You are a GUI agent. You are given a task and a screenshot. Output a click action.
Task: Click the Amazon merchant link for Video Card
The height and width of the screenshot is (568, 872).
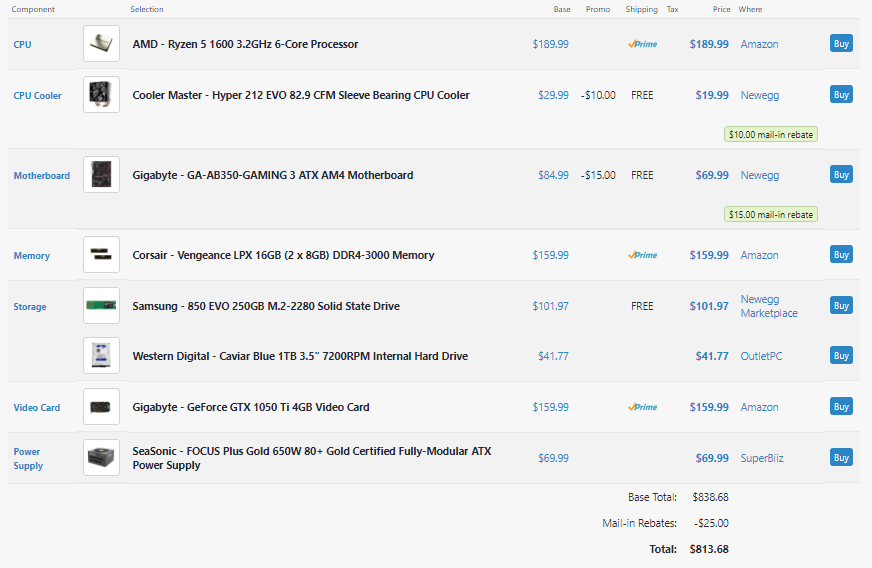(759, 408)
